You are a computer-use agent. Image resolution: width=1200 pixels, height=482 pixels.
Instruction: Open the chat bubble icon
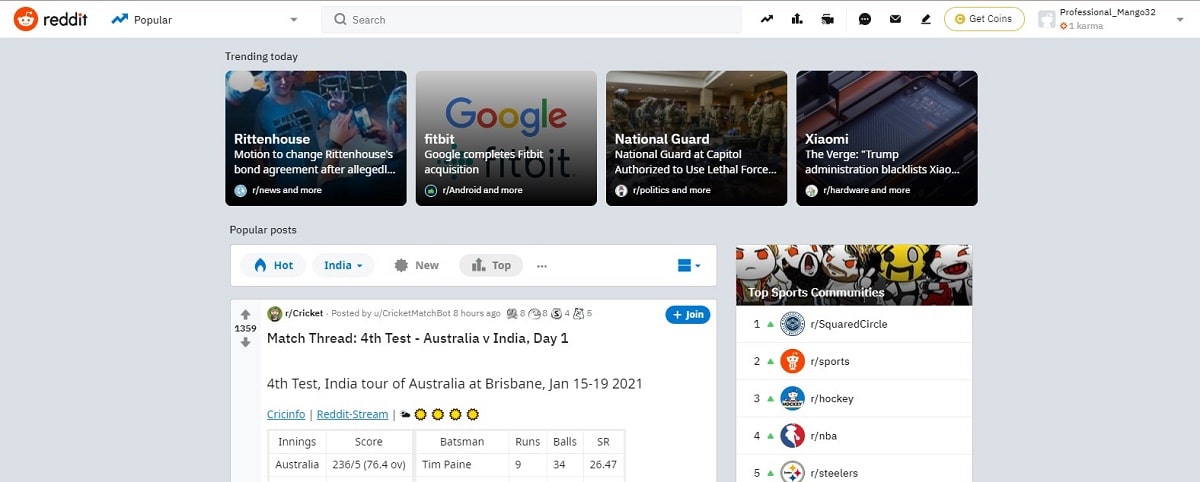coord(865,19)
